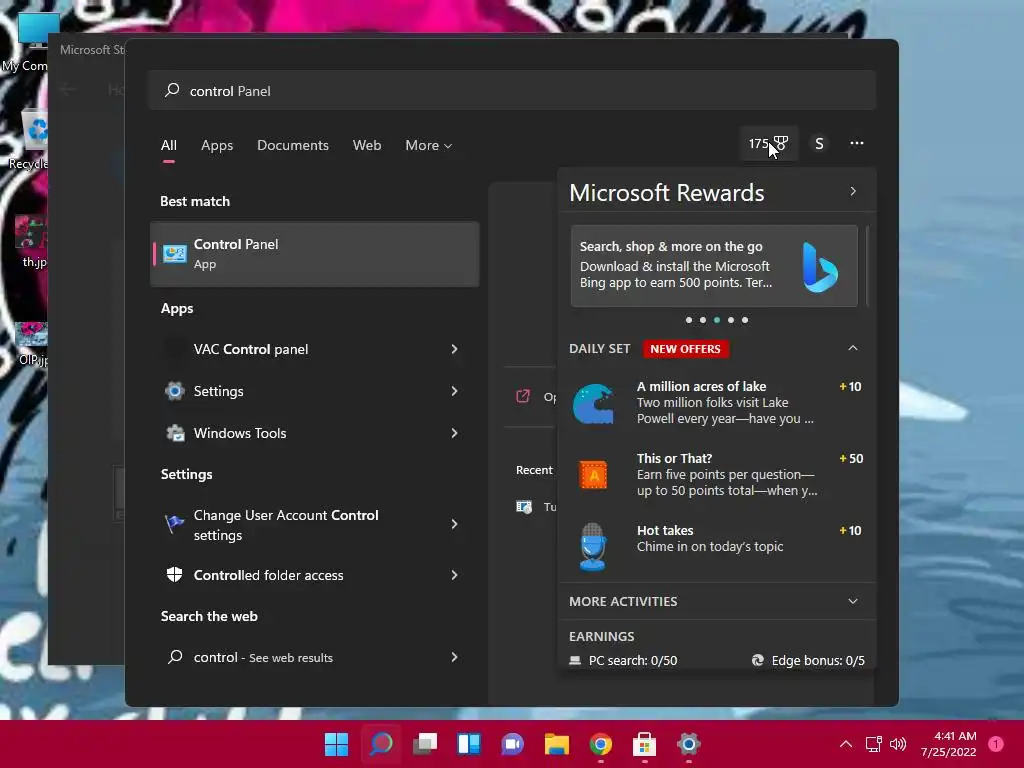
Task: Switch to the Apps search tab
Action: [217, 145]
